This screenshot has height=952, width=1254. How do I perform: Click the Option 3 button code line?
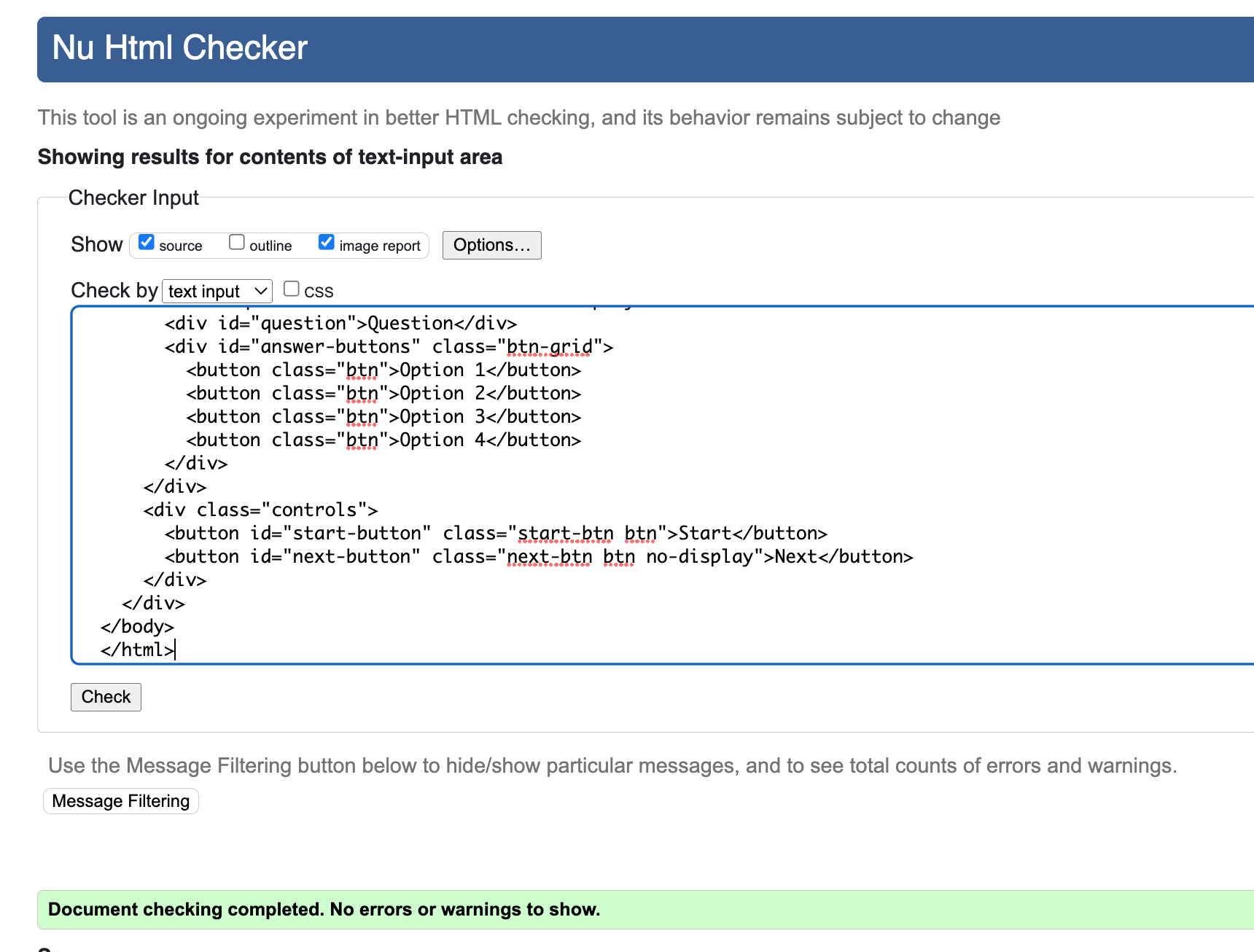click(383, 417)
